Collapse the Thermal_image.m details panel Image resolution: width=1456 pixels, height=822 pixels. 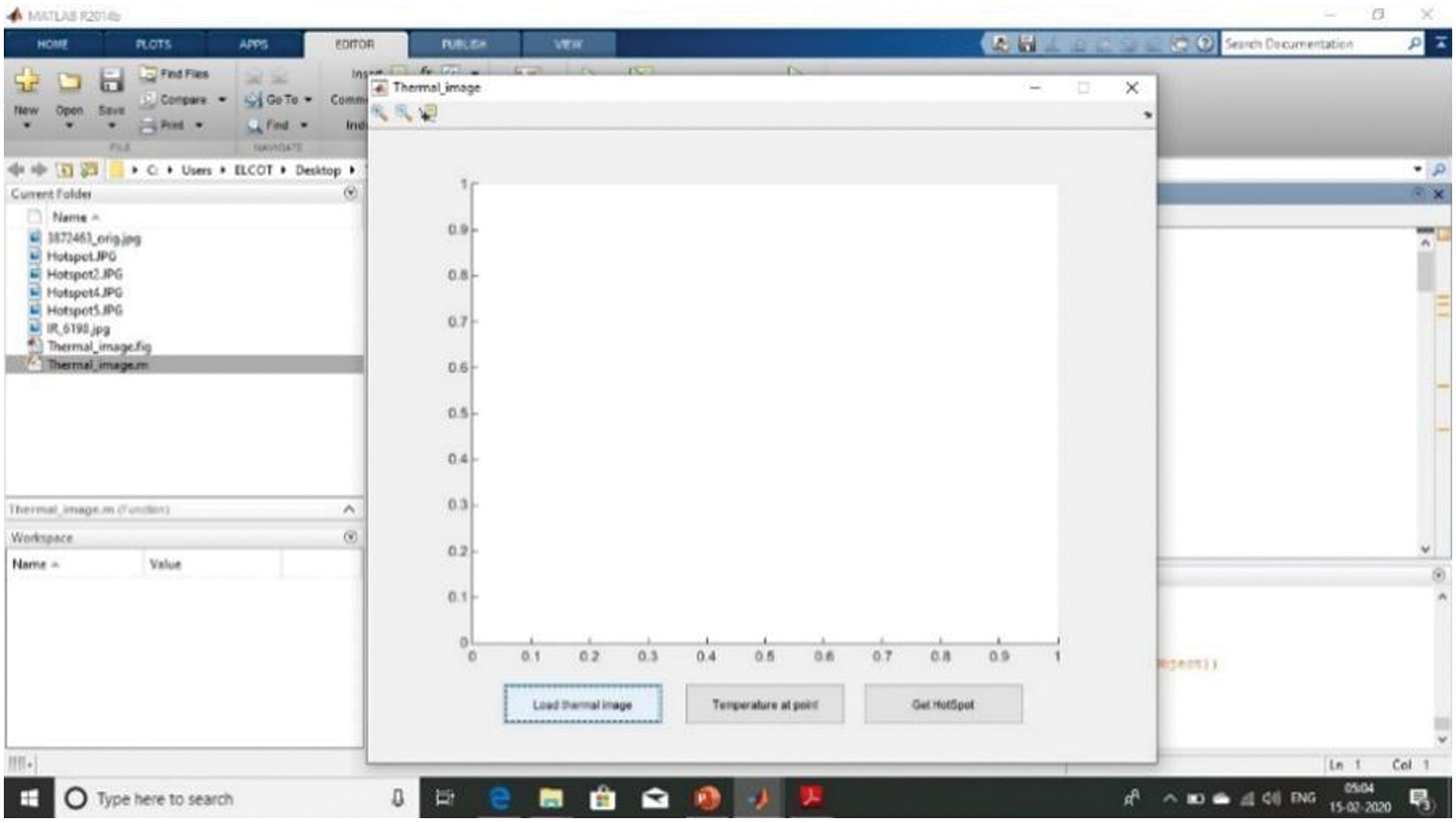[x=349, y=509]
